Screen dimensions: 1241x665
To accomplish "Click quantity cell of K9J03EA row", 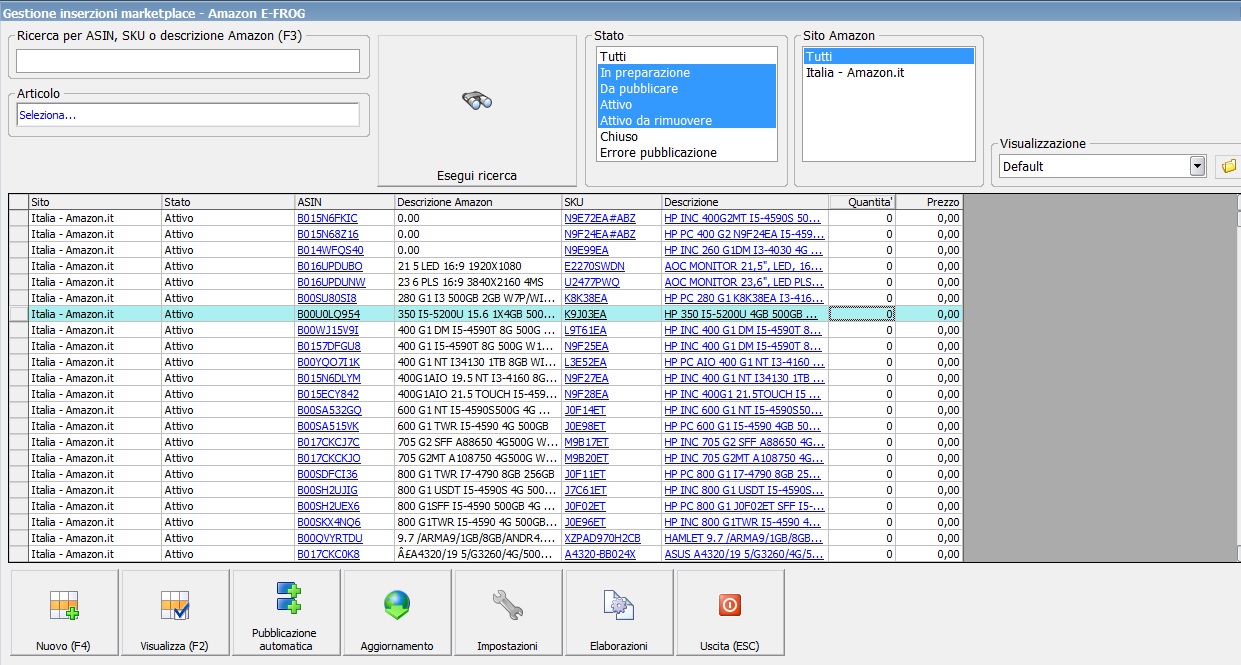I will (x=862, y=314).
